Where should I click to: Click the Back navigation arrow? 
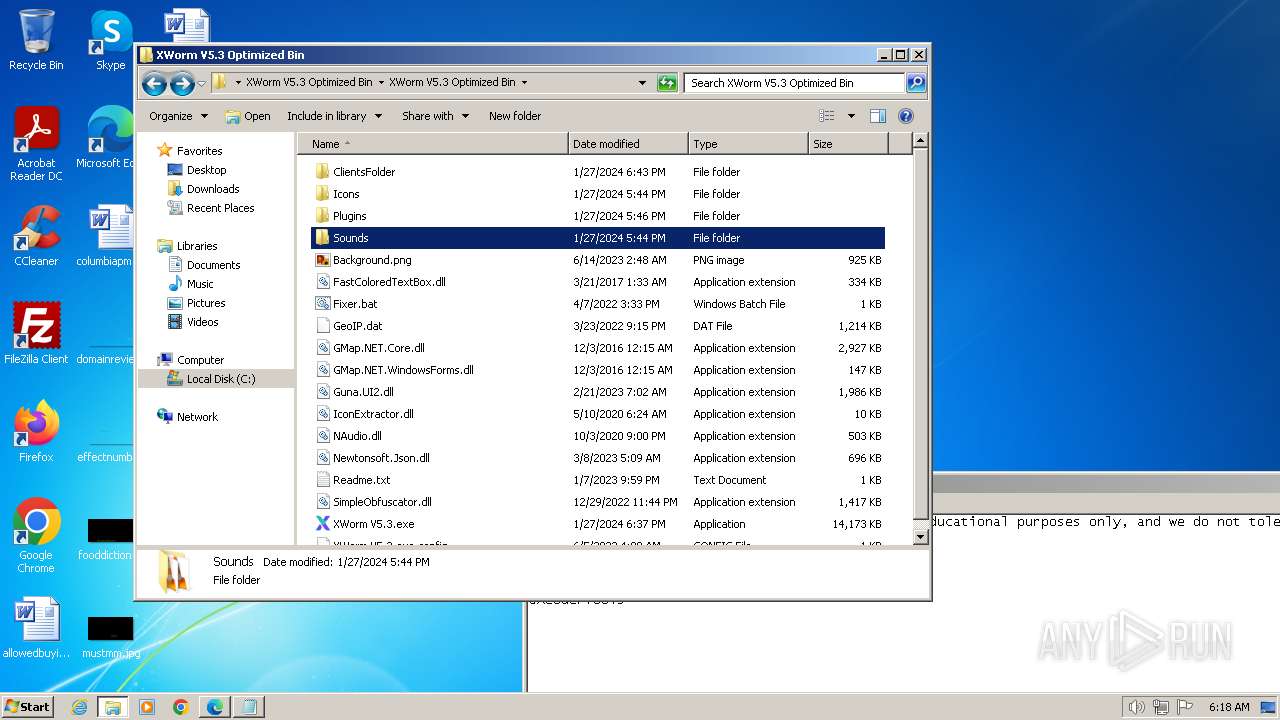click(154, 83)
